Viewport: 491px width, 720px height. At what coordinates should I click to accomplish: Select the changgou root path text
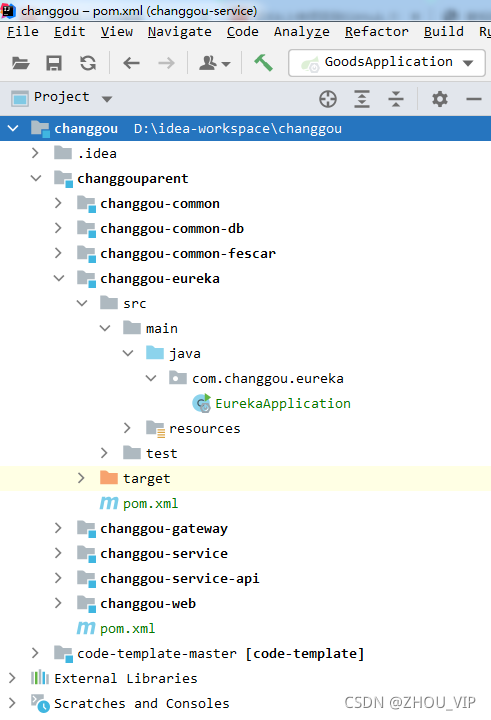point(238,129)
